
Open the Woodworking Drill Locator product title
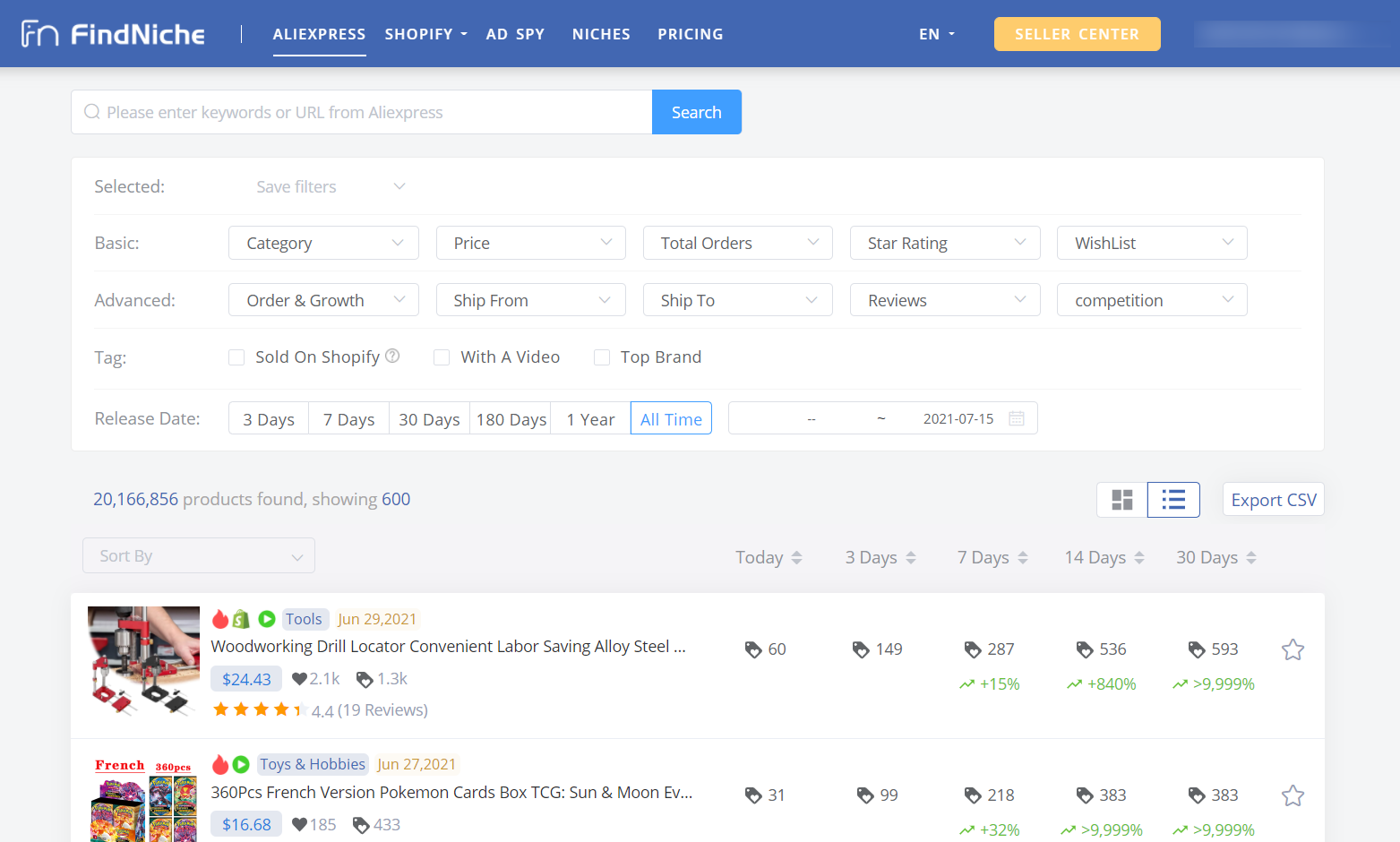click(449, 647)
